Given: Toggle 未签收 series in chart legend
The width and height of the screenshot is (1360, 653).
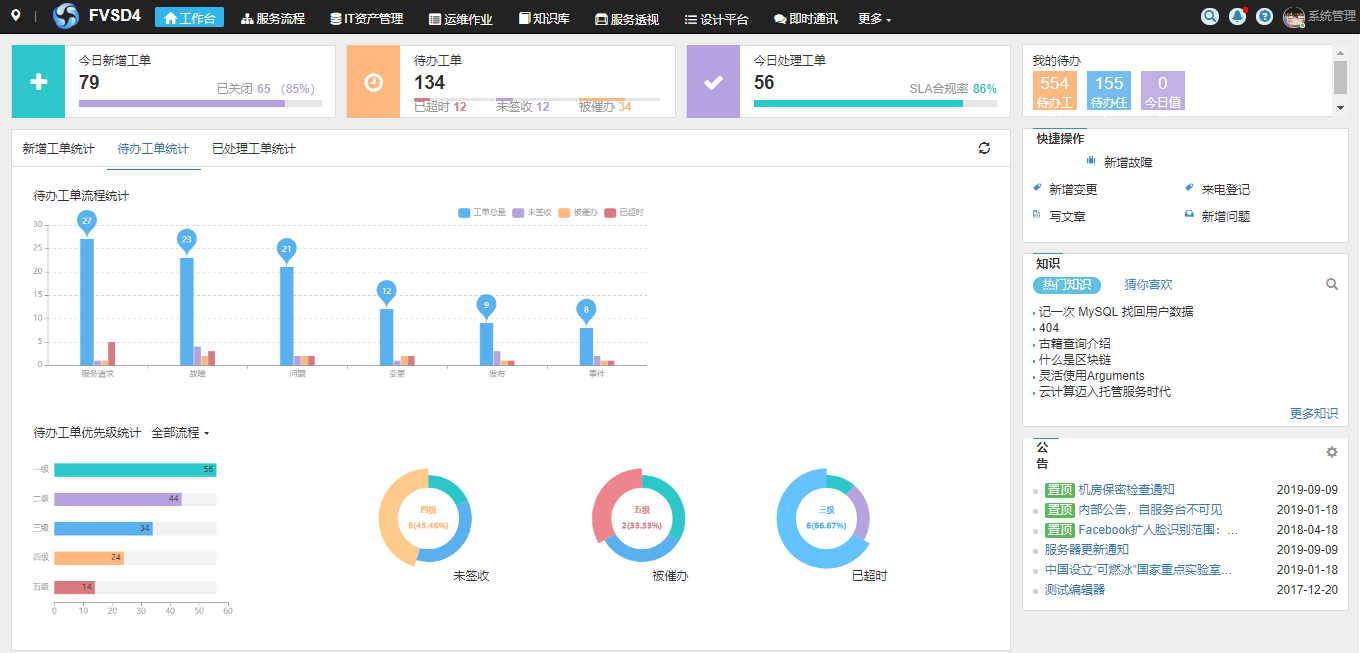Looking at the screenshot, I should (531, 212).
